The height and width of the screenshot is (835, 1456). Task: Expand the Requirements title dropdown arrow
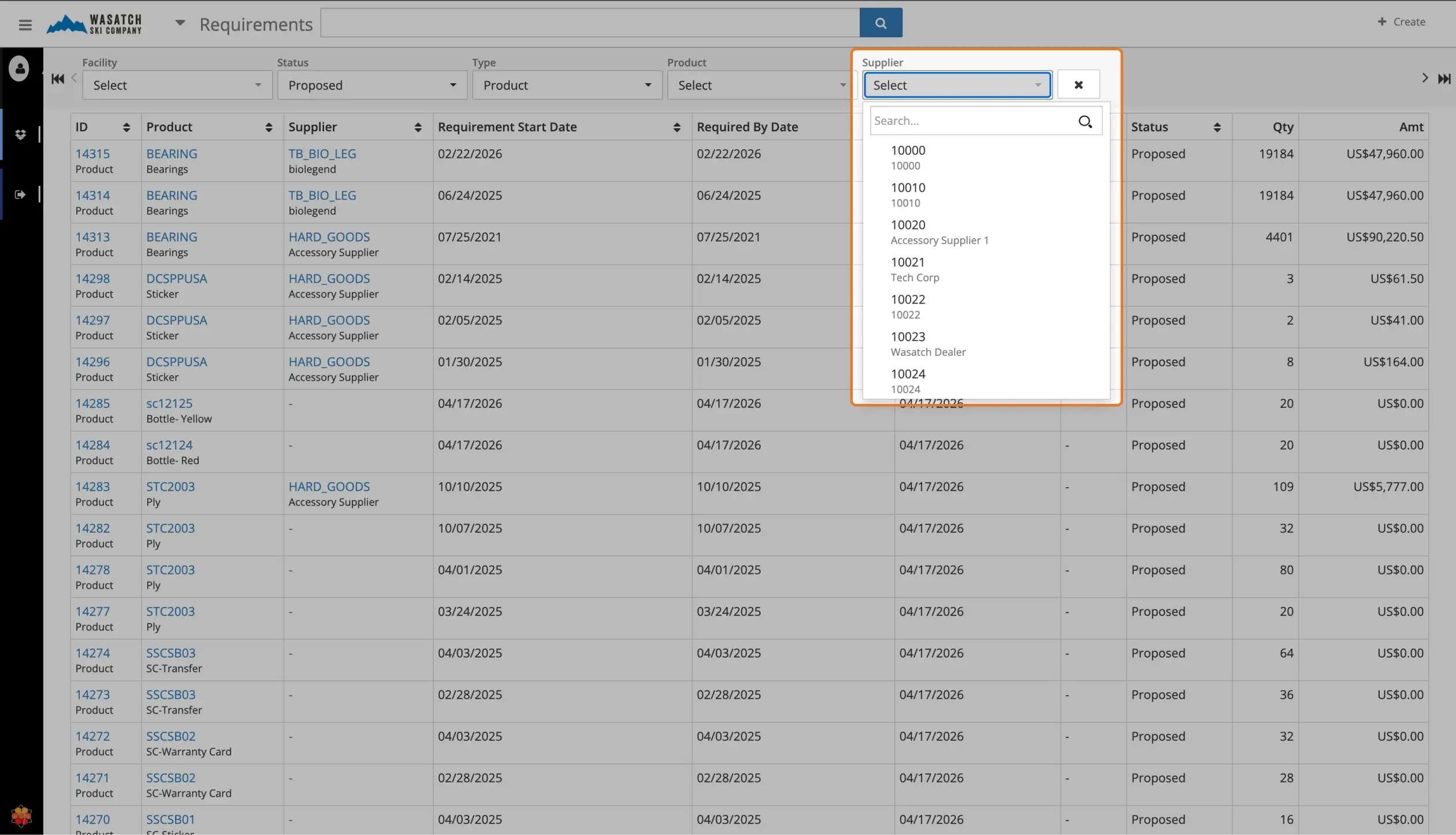180,23
